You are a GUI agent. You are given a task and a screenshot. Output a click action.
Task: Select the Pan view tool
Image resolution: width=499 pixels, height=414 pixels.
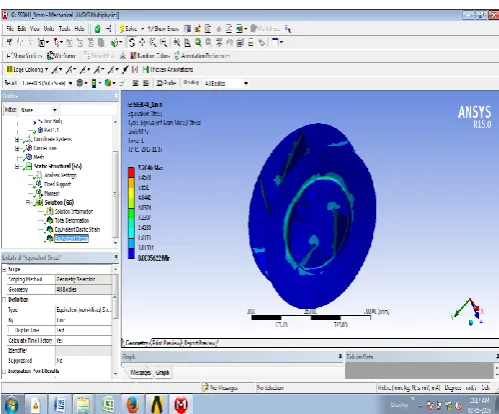tap(142, 42)
